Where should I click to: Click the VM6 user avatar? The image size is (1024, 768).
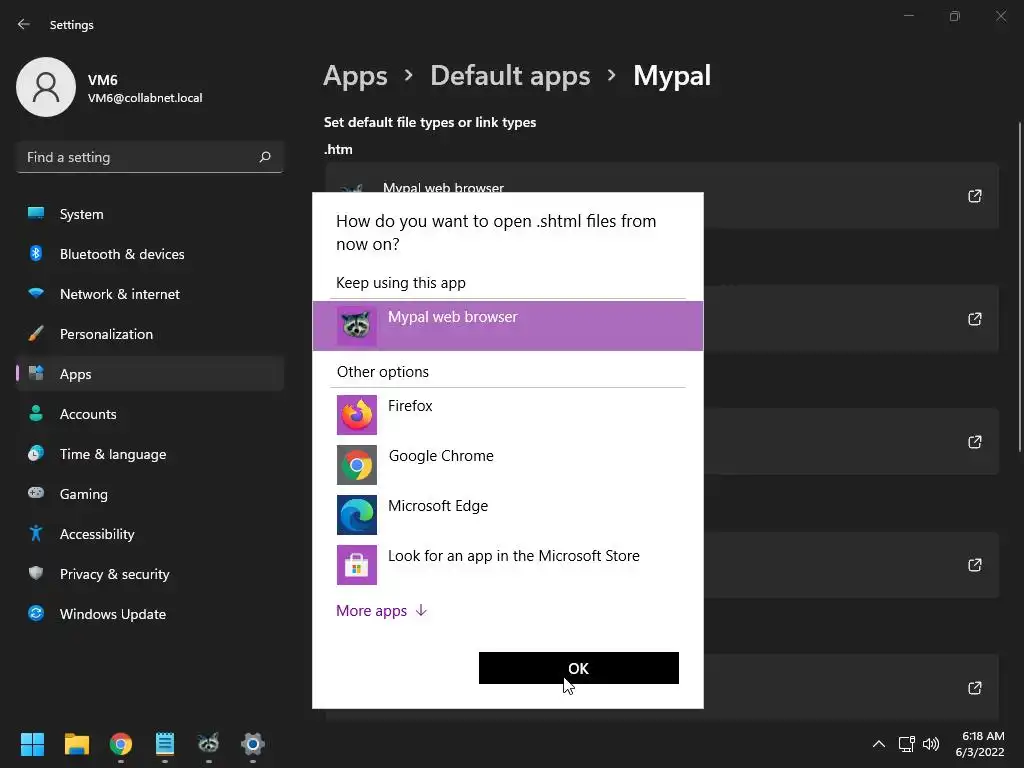click(x=46, y=87)
